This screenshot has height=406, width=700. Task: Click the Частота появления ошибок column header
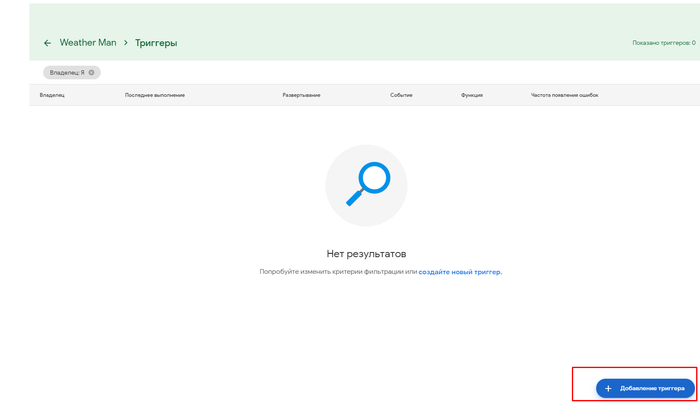point(565,95)
